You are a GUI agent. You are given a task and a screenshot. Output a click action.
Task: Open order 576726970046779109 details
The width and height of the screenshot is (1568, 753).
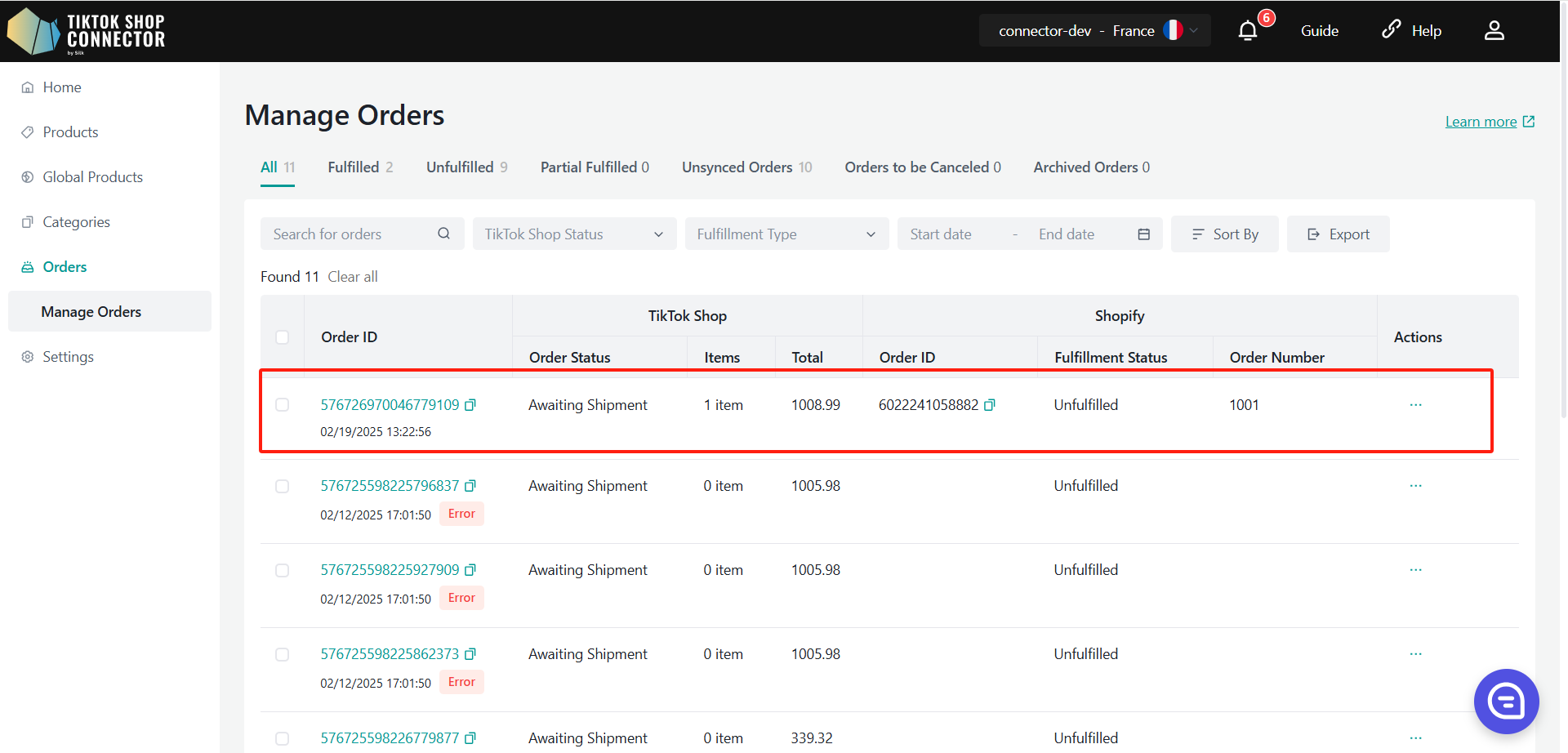(390, 405)
